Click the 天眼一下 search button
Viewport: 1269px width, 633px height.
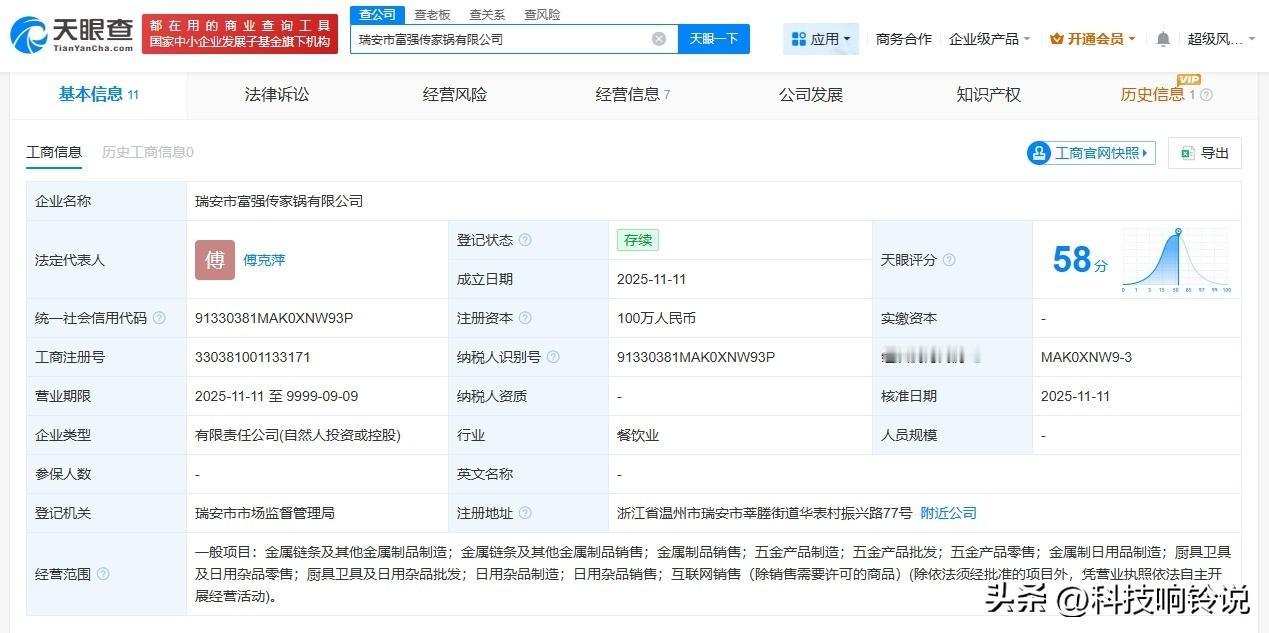pyautogui.click(x=714, y=39)
